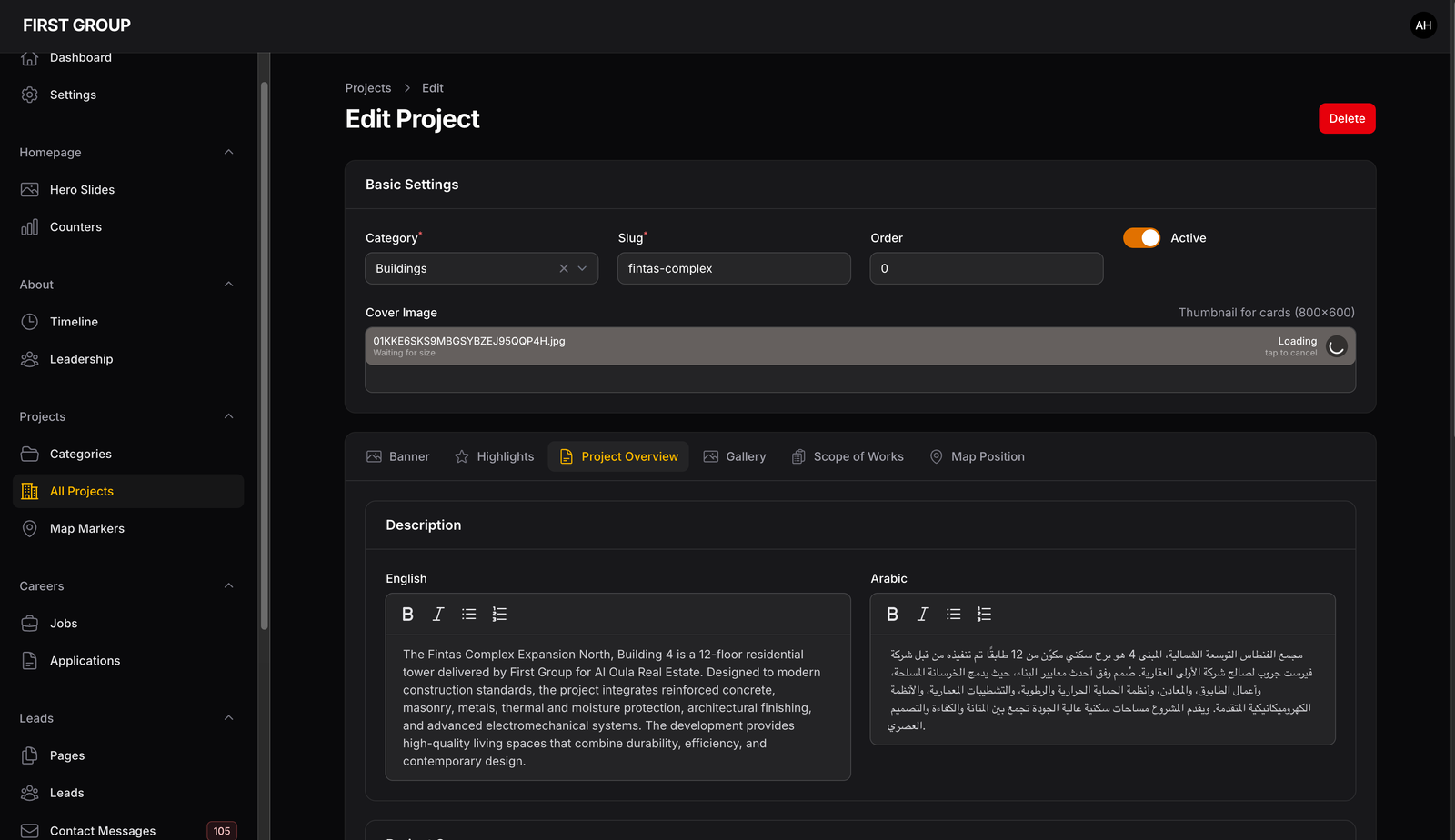Apply bold in Arabic description editor
Viewport: 1455px width, 840px height.
(892, 615)
